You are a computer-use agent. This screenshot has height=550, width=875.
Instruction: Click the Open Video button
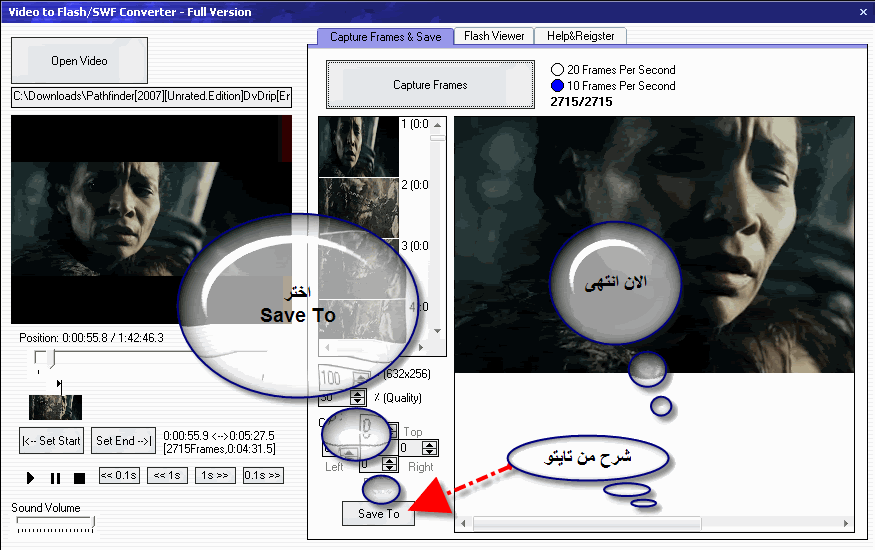coord(79,61)
